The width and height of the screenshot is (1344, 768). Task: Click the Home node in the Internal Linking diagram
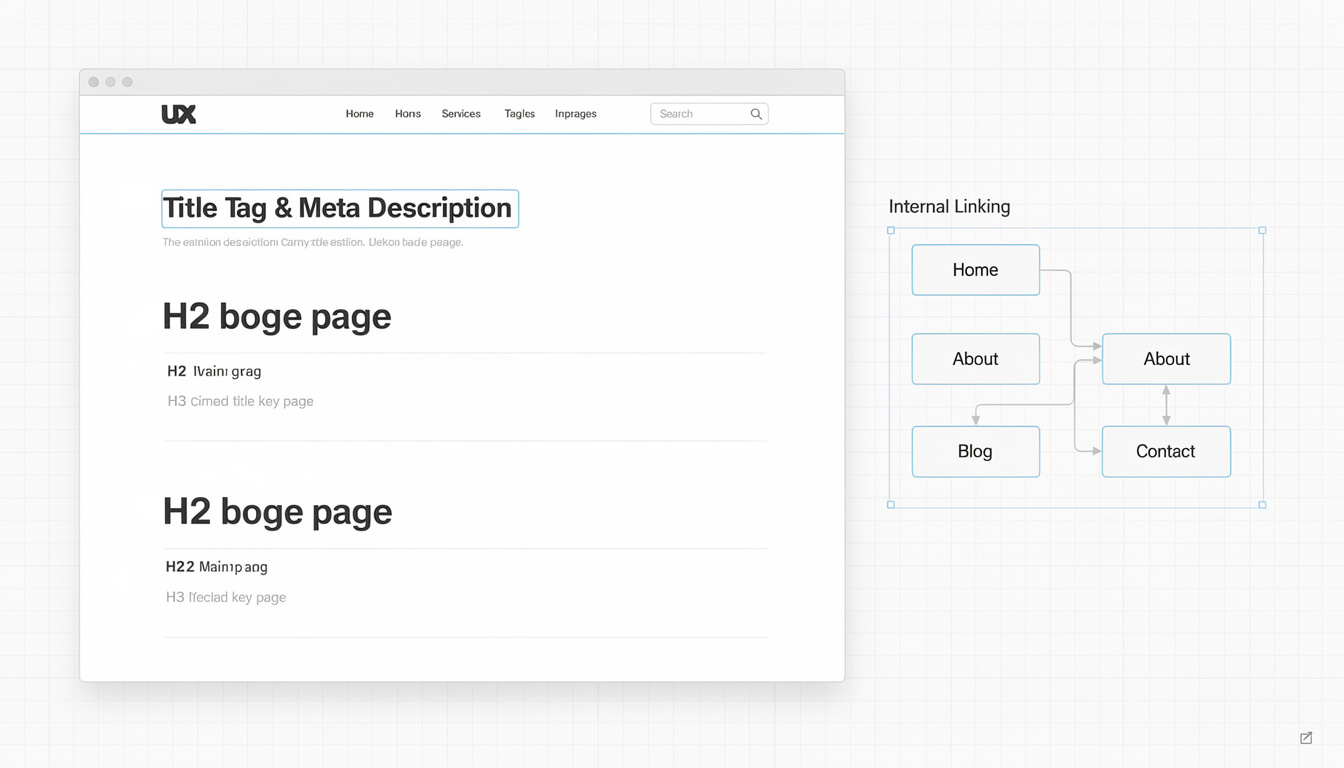coord(975,269)
